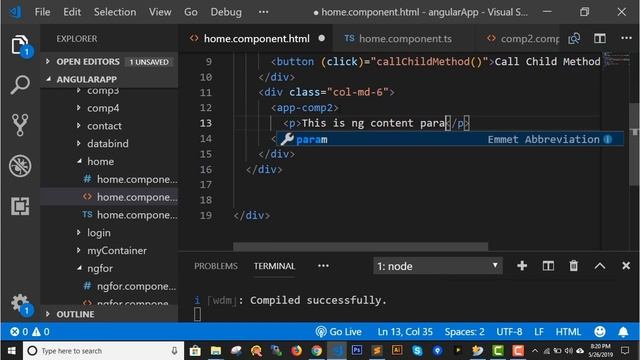Open the VS Code app menu icon
Screen dimensions: 640x360
pos(16,12)
